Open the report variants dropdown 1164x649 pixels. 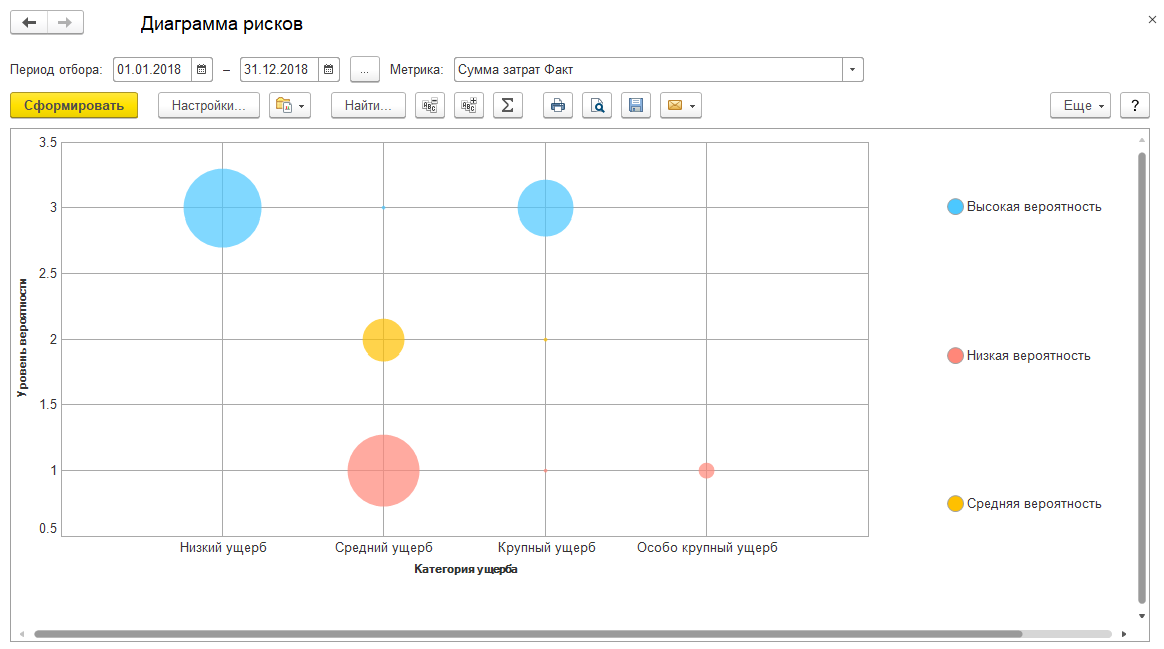pyautogui.click(x=290, y=105)
